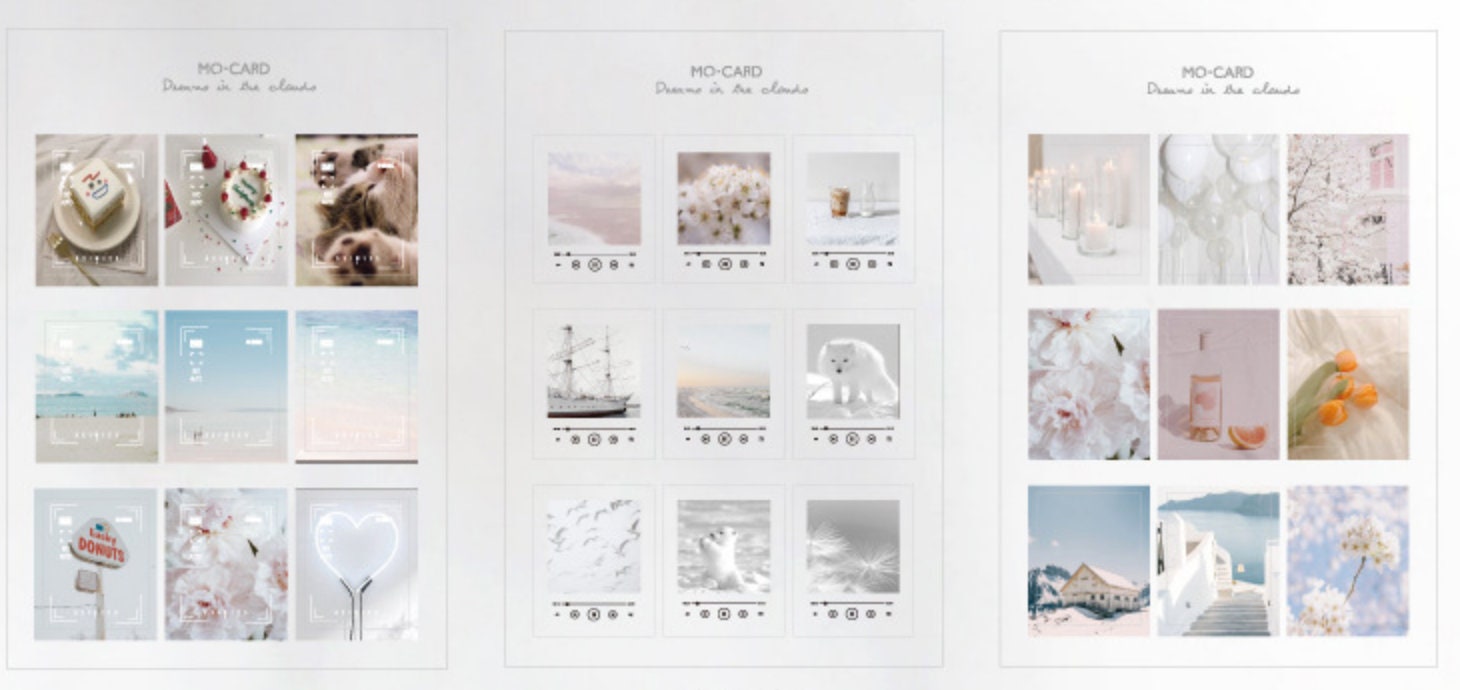Click play icon under dandelion feather card
Viewport: 1460px width, 690px height.
(x=852, y=614)
